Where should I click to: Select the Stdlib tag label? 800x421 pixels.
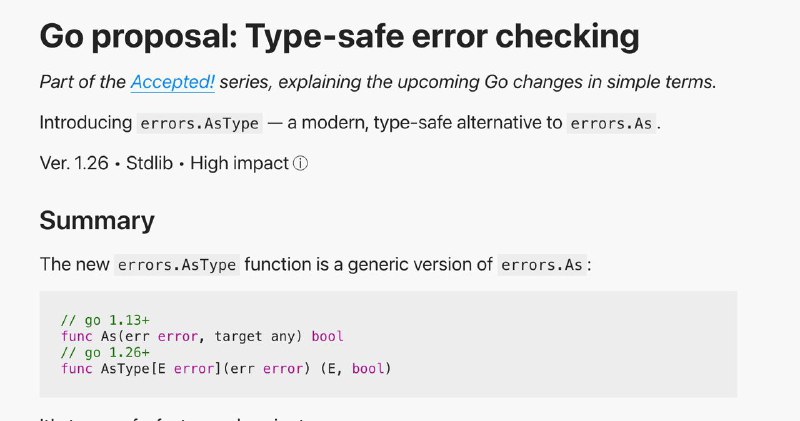pos(152,163)
